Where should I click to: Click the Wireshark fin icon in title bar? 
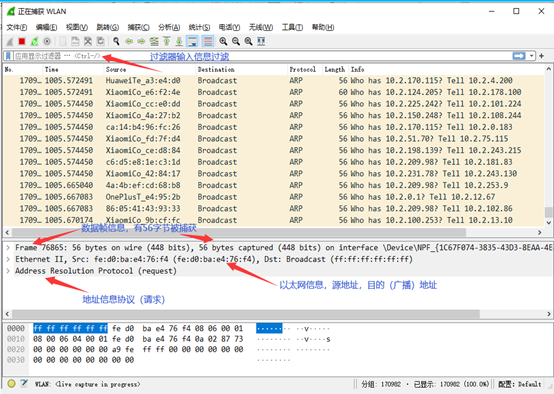coord(11,12)
